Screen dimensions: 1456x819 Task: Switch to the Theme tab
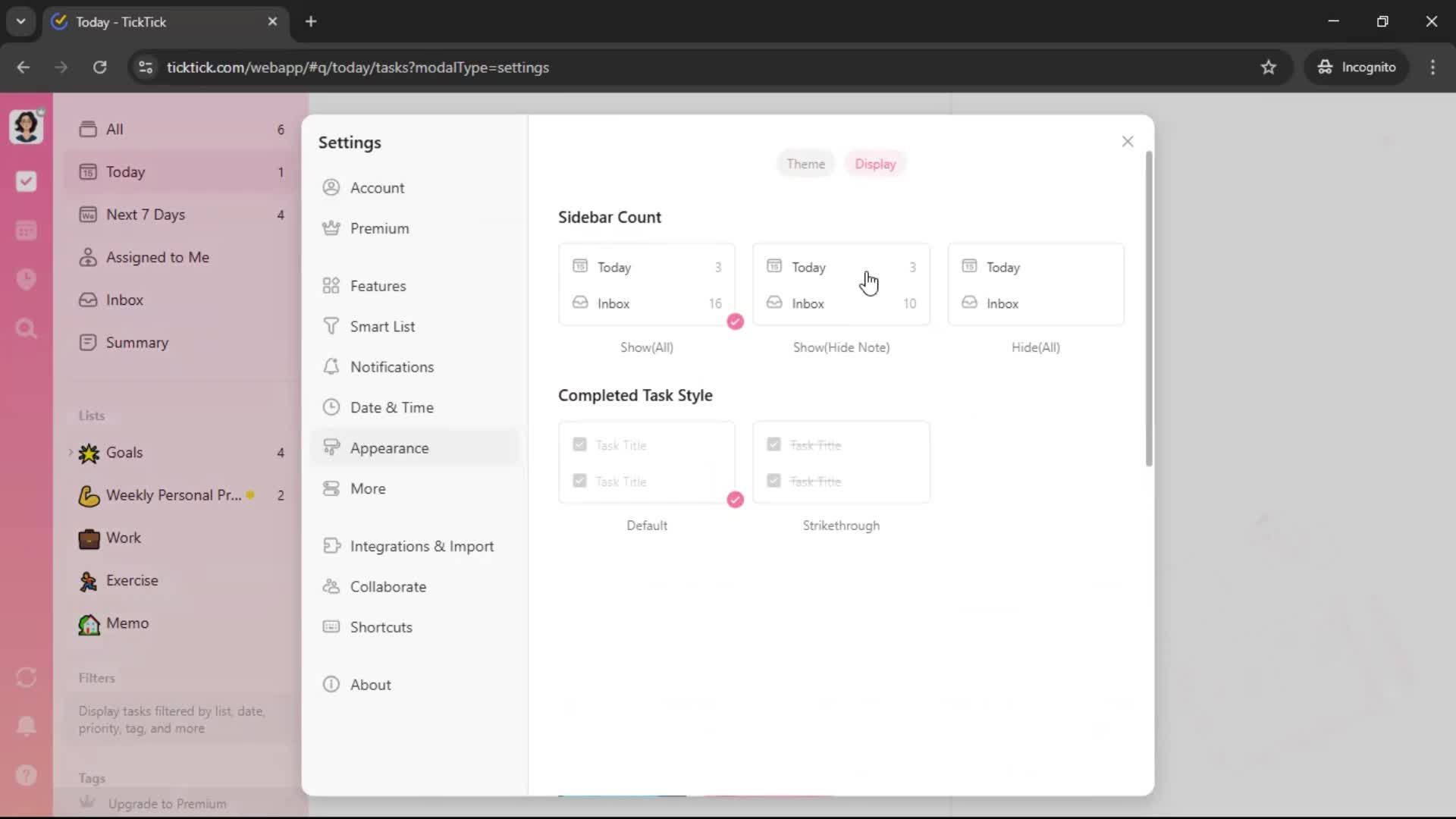(x=805, y=164)
